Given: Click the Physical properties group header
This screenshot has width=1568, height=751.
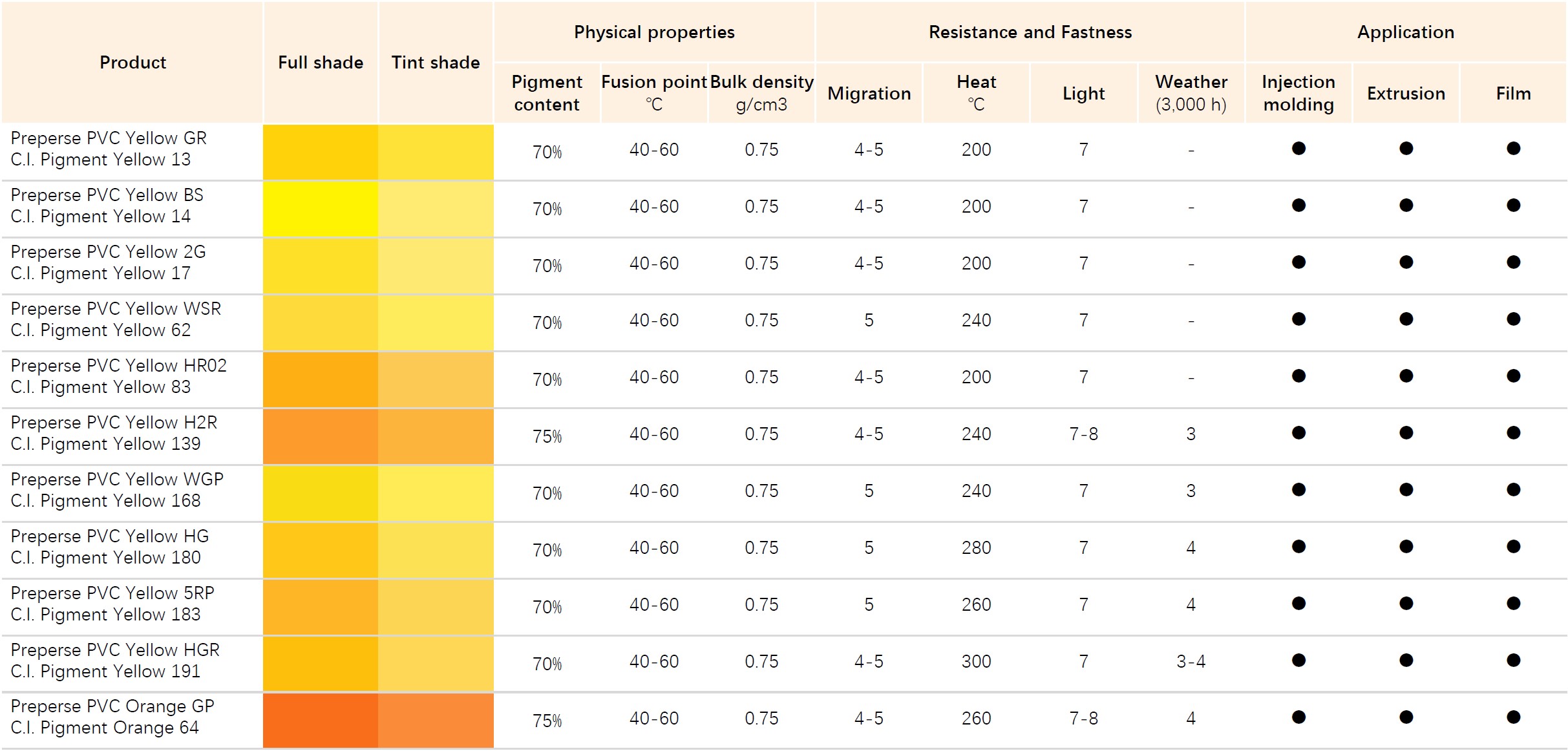Looking at the screenshot, I should coord(654,32).
